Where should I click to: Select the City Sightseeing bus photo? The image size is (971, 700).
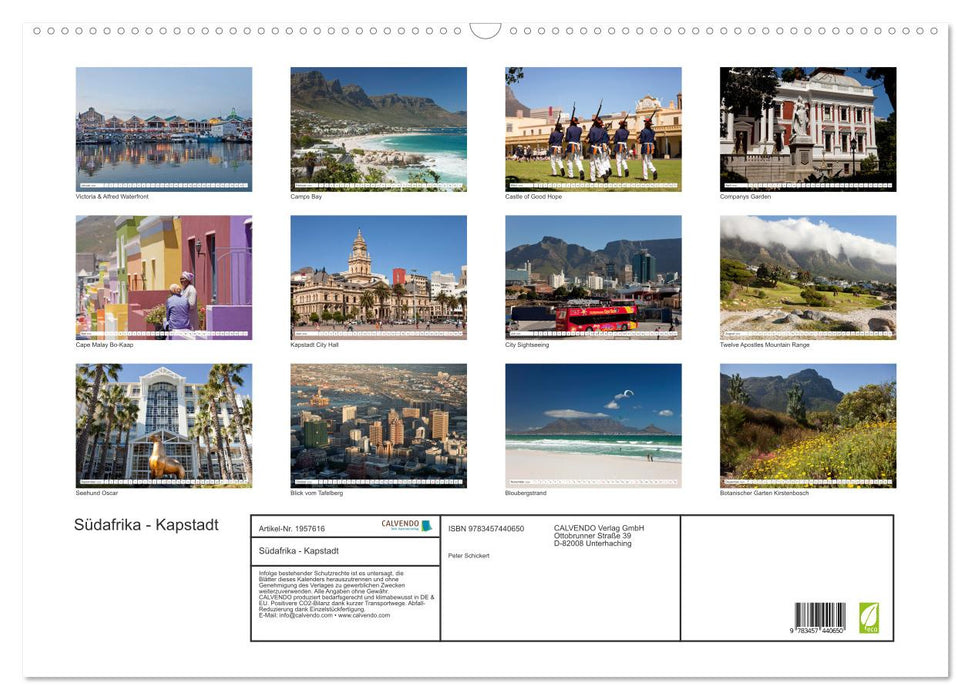click(592, 275)
